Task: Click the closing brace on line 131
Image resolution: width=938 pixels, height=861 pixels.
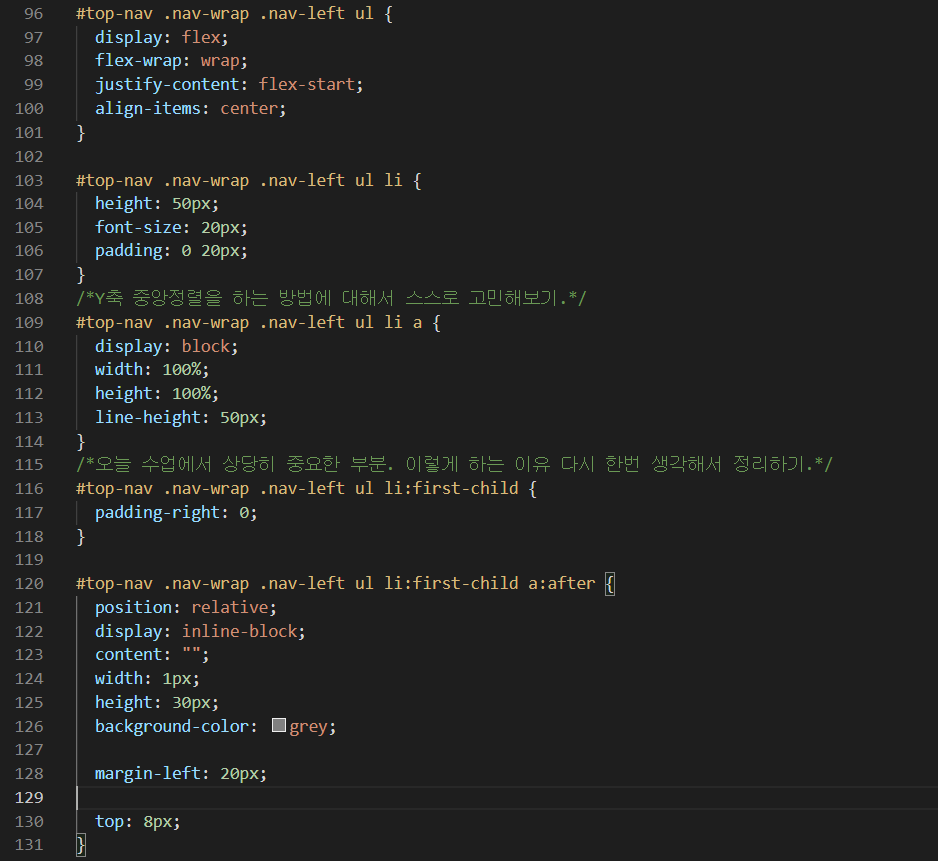Action: tap(81, 845)
